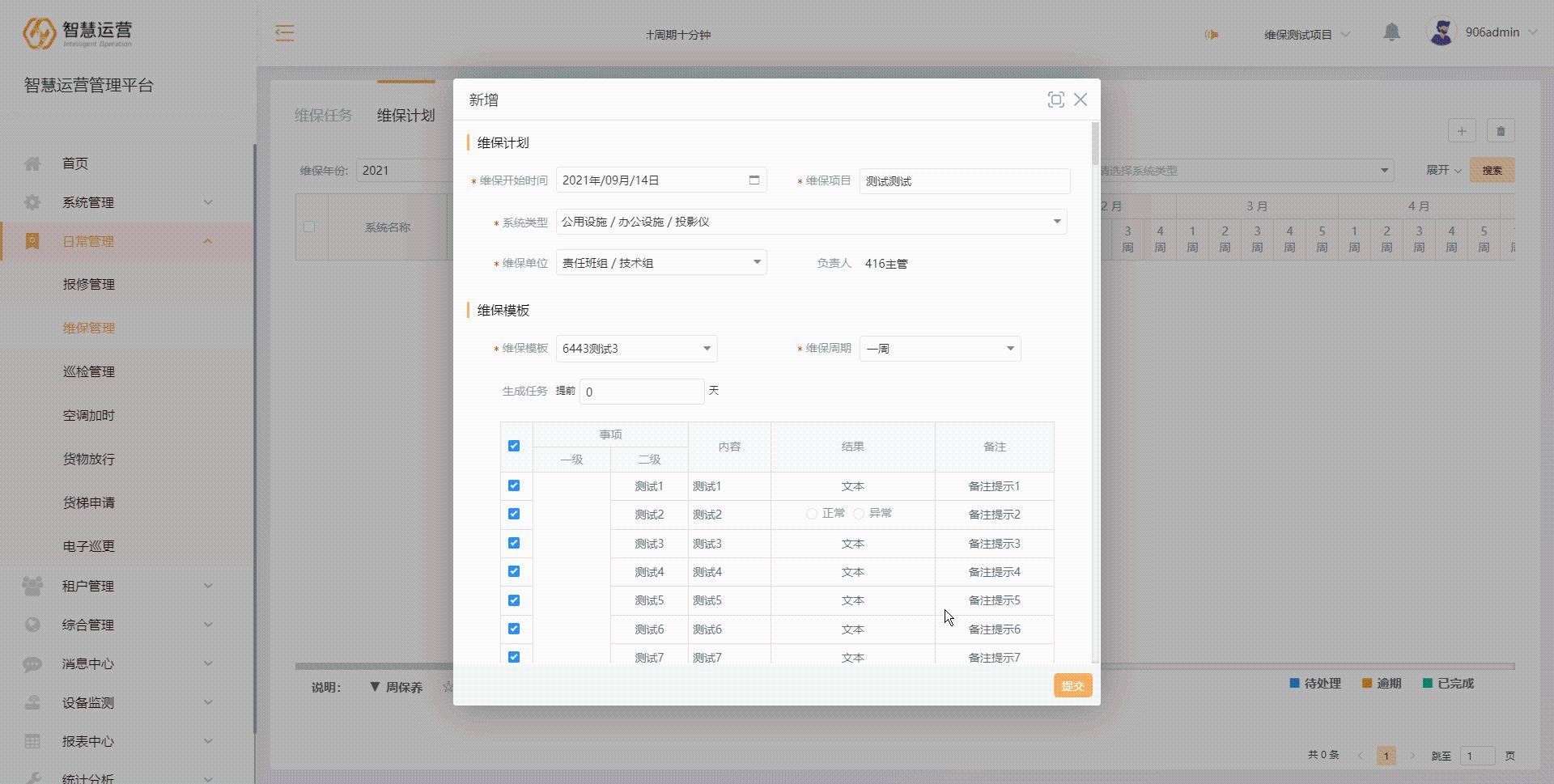Uncheck the 测试5 row checkbox
Image resolution: width=1554 pixels, height=784 pixels.
(514, 600)
